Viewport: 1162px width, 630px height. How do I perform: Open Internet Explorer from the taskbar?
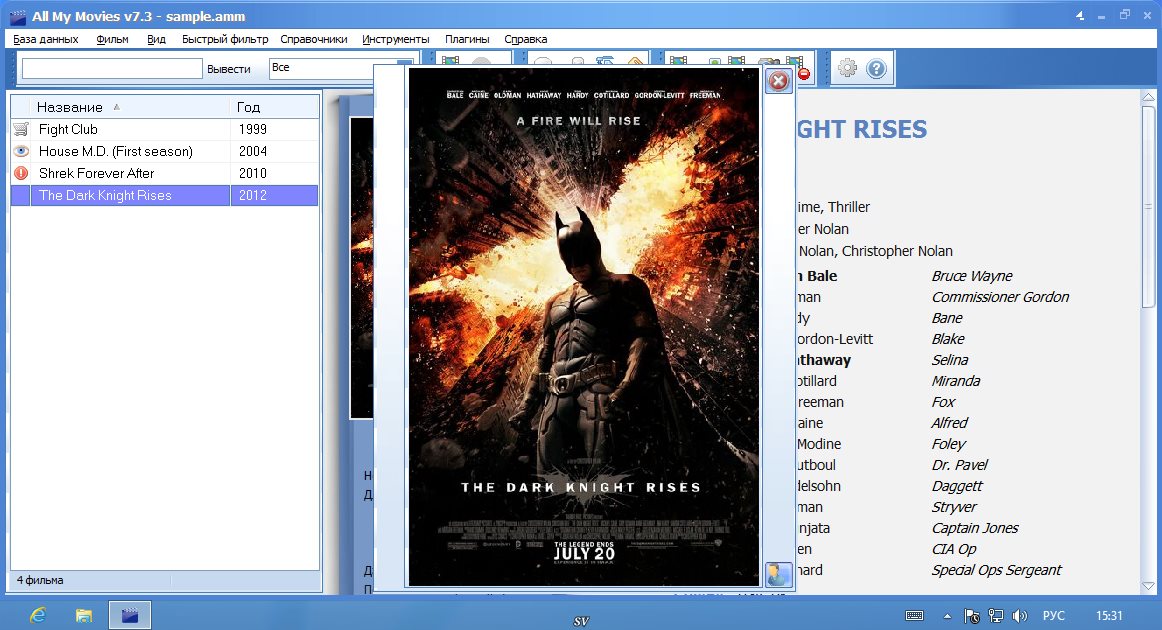pyautogui.click(x=38, y=615)
